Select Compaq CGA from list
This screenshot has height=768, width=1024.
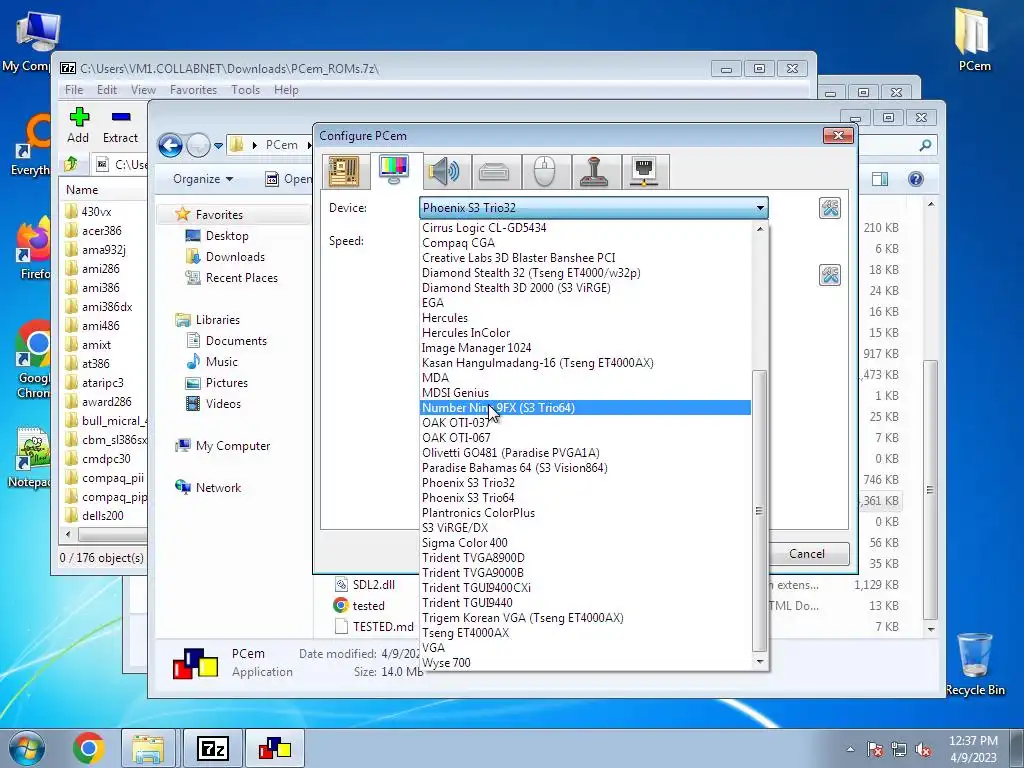coord(586,243)
